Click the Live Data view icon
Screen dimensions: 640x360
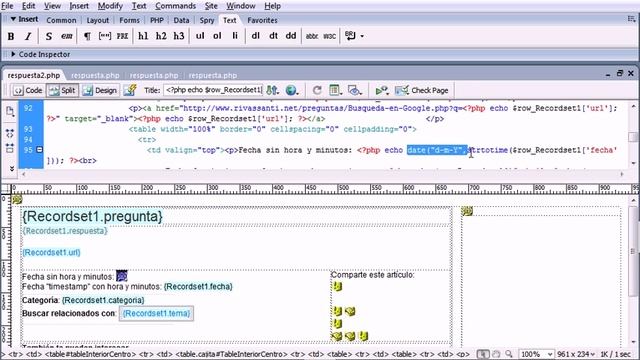(130, 90)
